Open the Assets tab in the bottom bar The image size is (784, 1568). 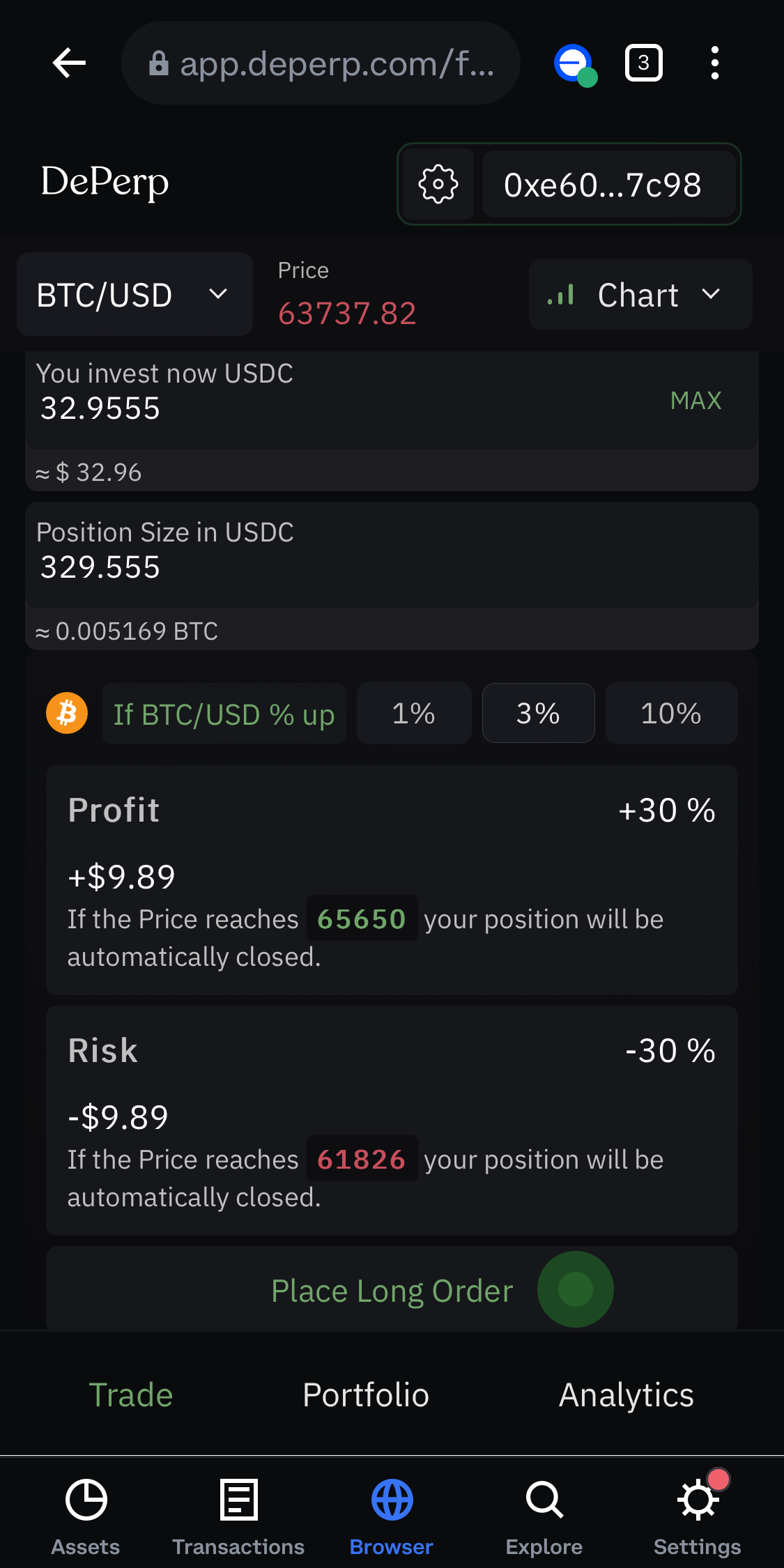point(86,1517)
